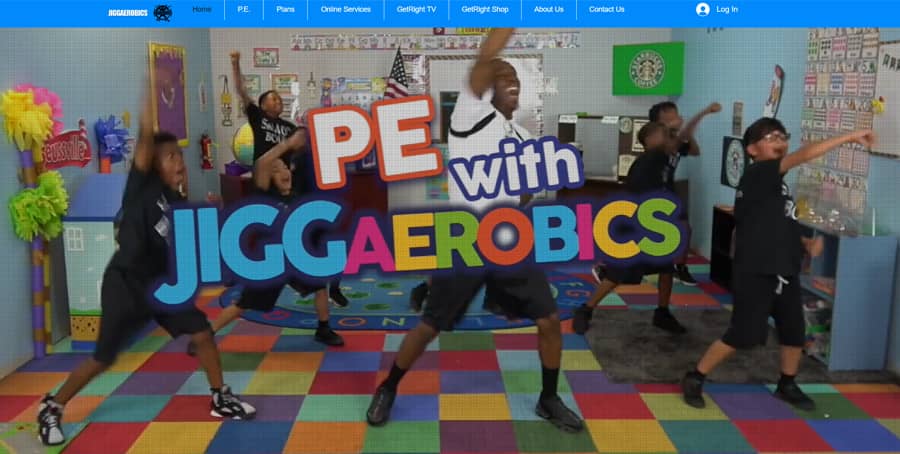
Task: Click the user avatar icon
Action: (703, 10)
